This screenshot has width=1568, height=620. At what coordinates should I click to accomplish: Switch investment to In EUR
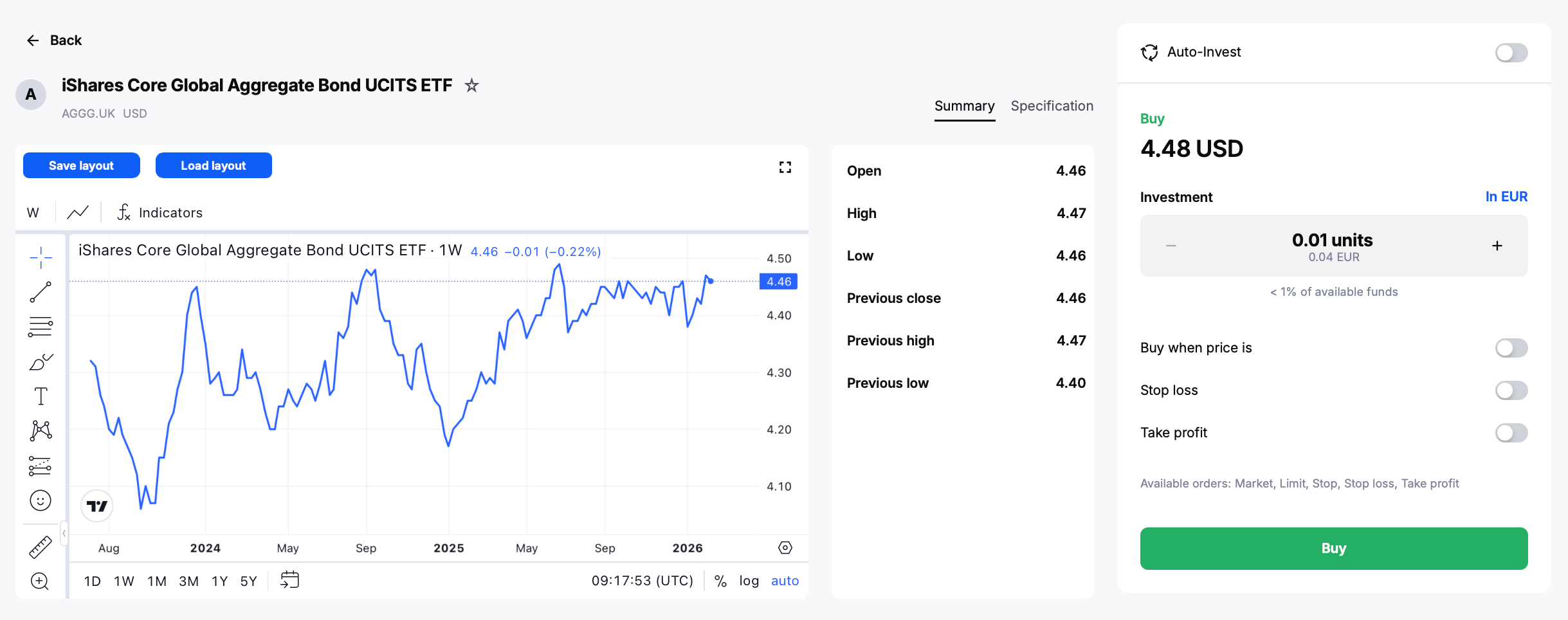[x=1506, y=197]
